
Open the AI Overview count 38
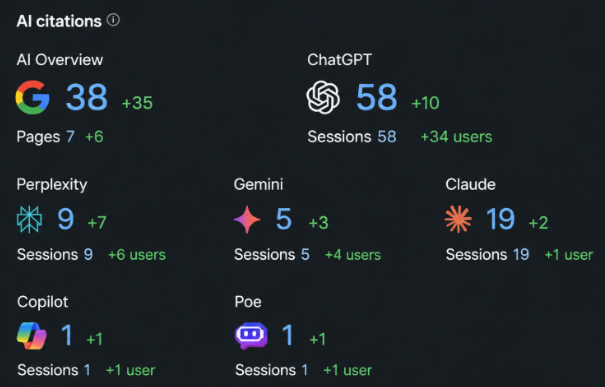(86, 97)
